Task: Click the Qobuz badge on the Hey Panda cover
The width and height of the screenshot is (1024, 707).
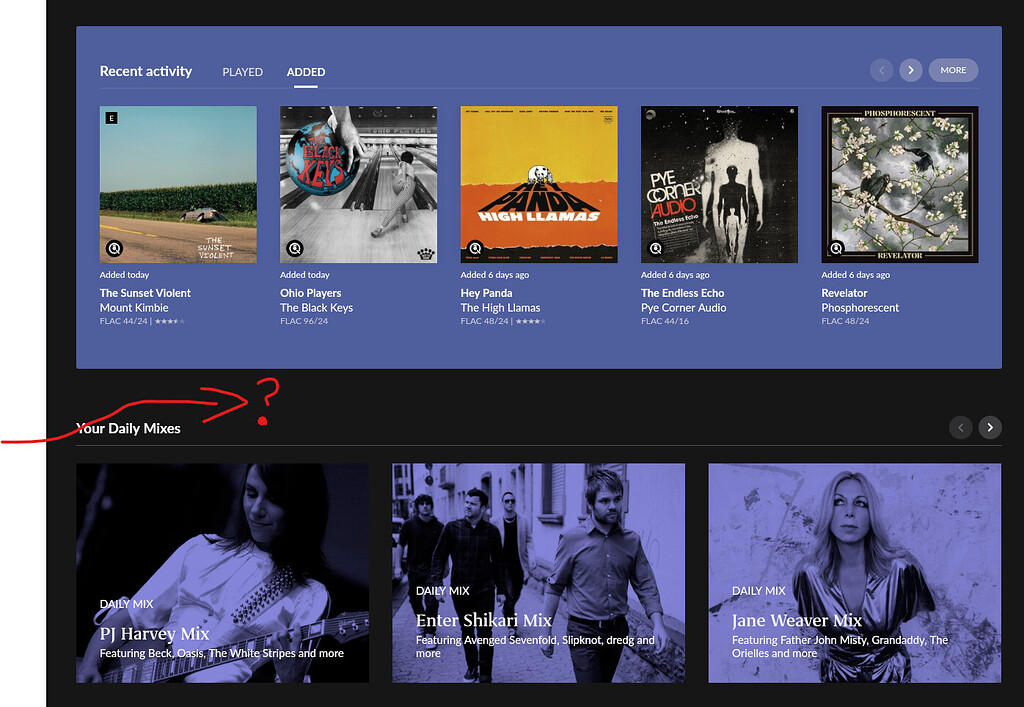Action: pyautogui.click(x=473, y=248)
